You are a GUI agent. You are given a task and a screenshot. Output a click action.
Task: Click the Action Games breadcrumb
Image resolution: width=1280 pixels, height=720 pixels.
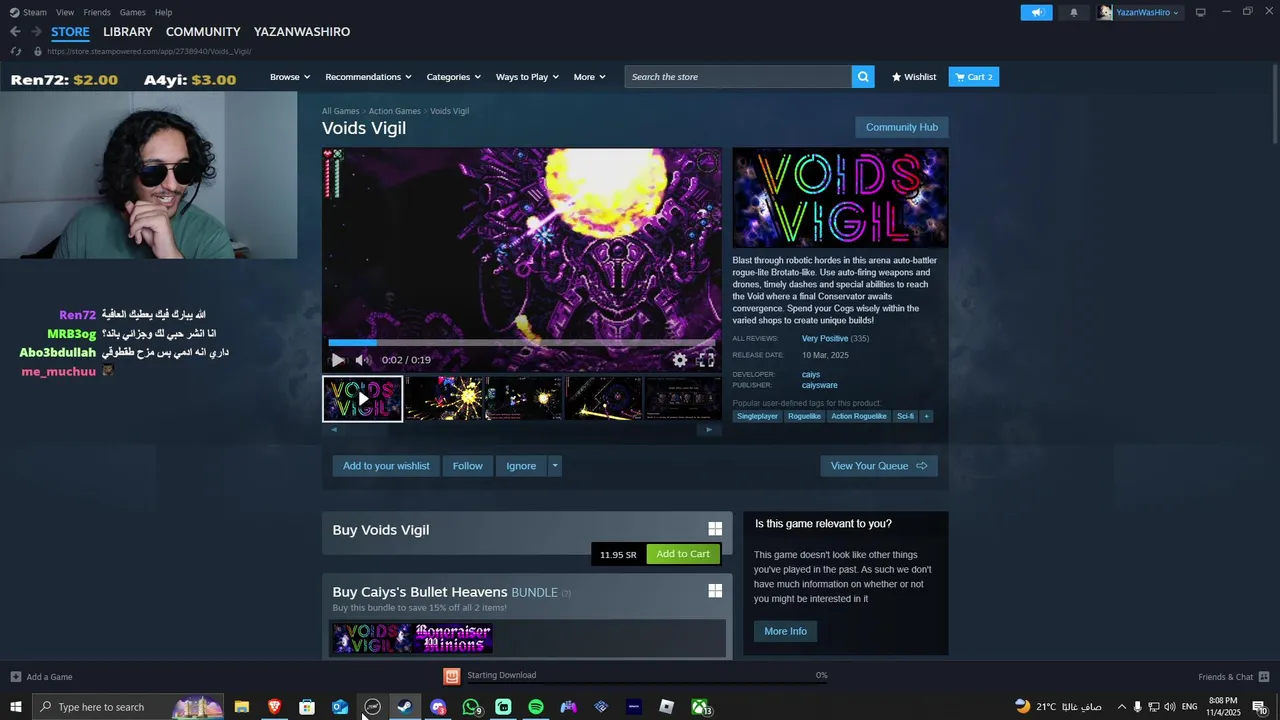[394, 111]
